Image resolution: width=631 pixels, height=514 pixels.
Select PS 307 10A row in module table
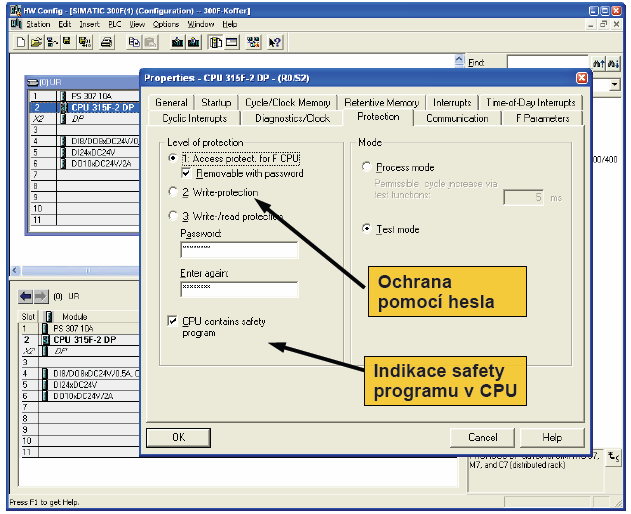[80, 328]
